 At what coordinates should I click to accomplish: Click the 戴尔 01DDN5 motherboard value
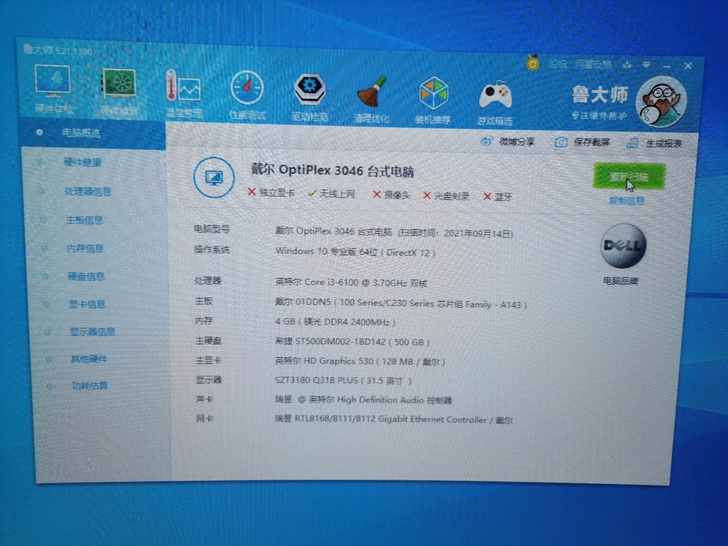click(401, 303)
